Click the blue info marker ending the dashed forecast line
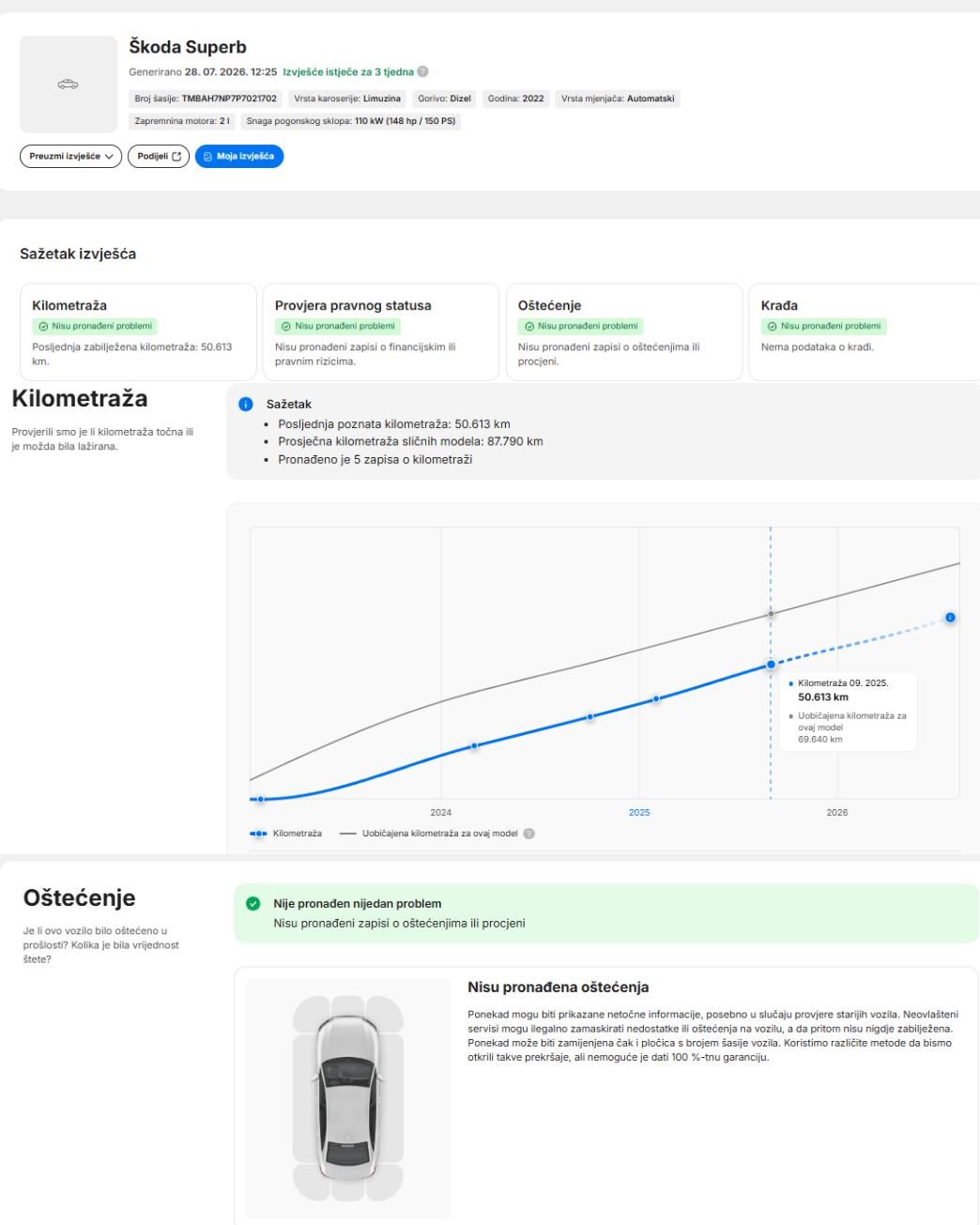This screenshot has height=1225, width=980. coord(951,618)
